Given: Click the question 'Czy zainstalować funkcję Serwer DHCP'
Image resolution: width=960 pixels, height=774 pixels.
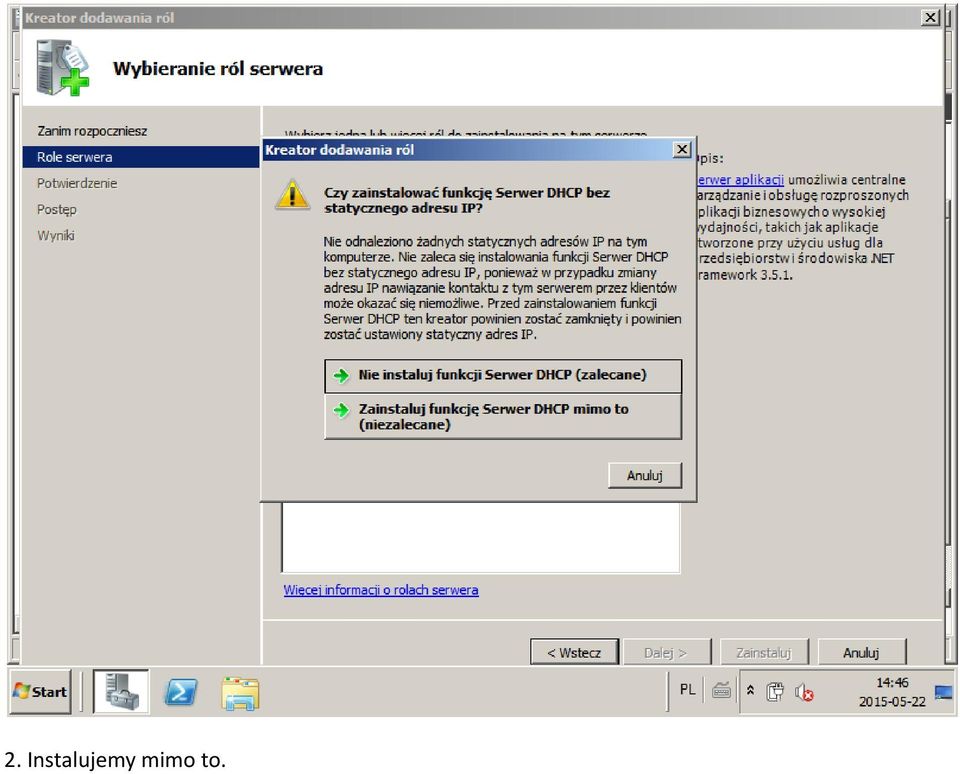Looking at the screenshot, I should [x=467, y=200].
